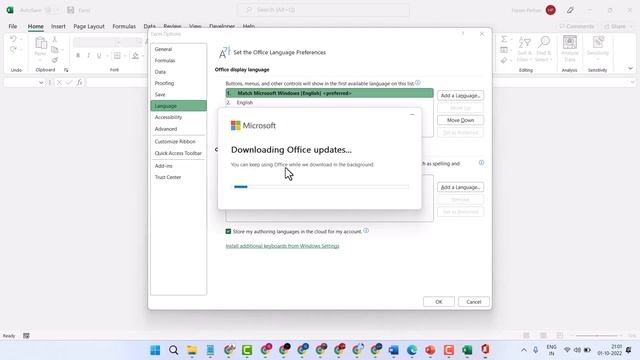Click Move Down button
Image resolution: width=640 pixels, height=360 pixels.
pos(460,120)
